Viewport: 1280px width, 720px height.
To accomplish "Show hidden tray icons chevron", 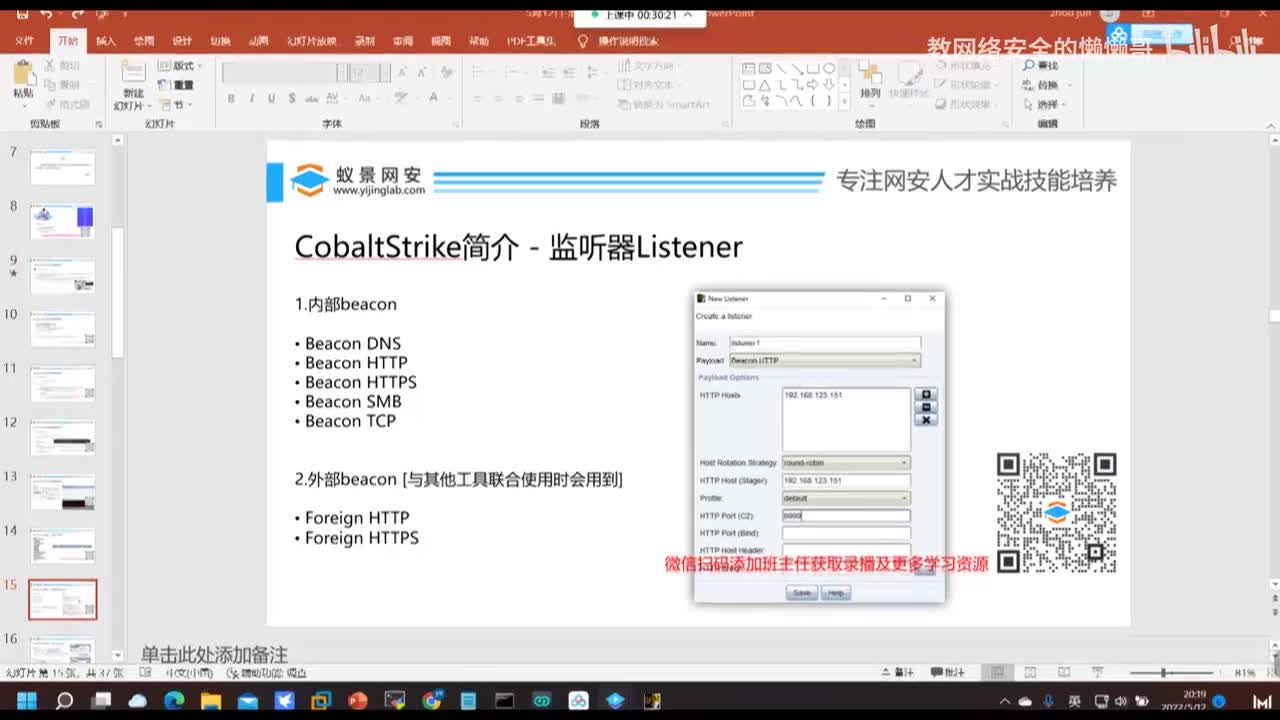I will pyautogui.click(x=1005, y=700).
